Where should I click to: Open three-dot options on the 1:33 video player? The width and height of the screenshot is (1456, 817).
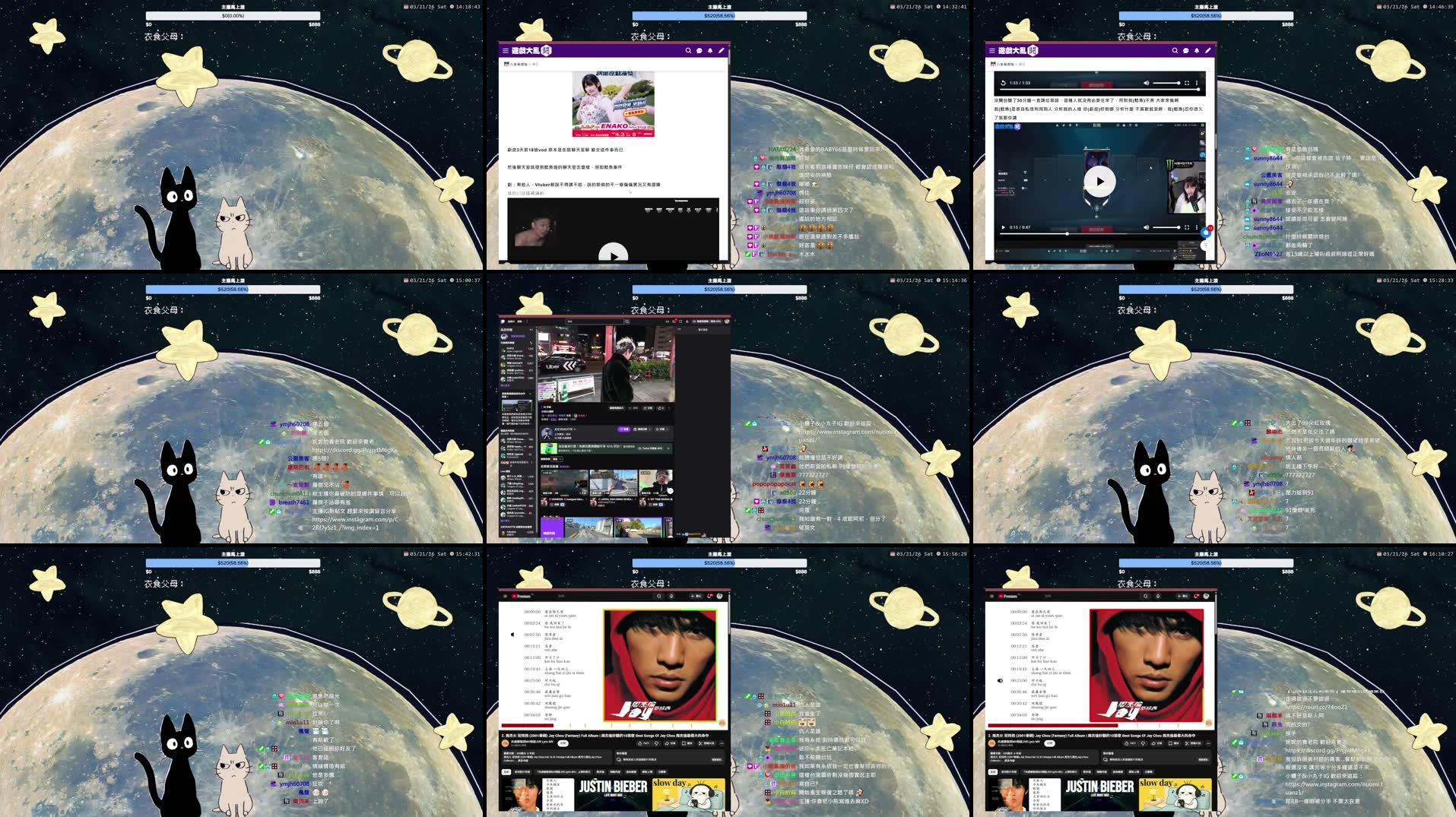click(1197, 83)
